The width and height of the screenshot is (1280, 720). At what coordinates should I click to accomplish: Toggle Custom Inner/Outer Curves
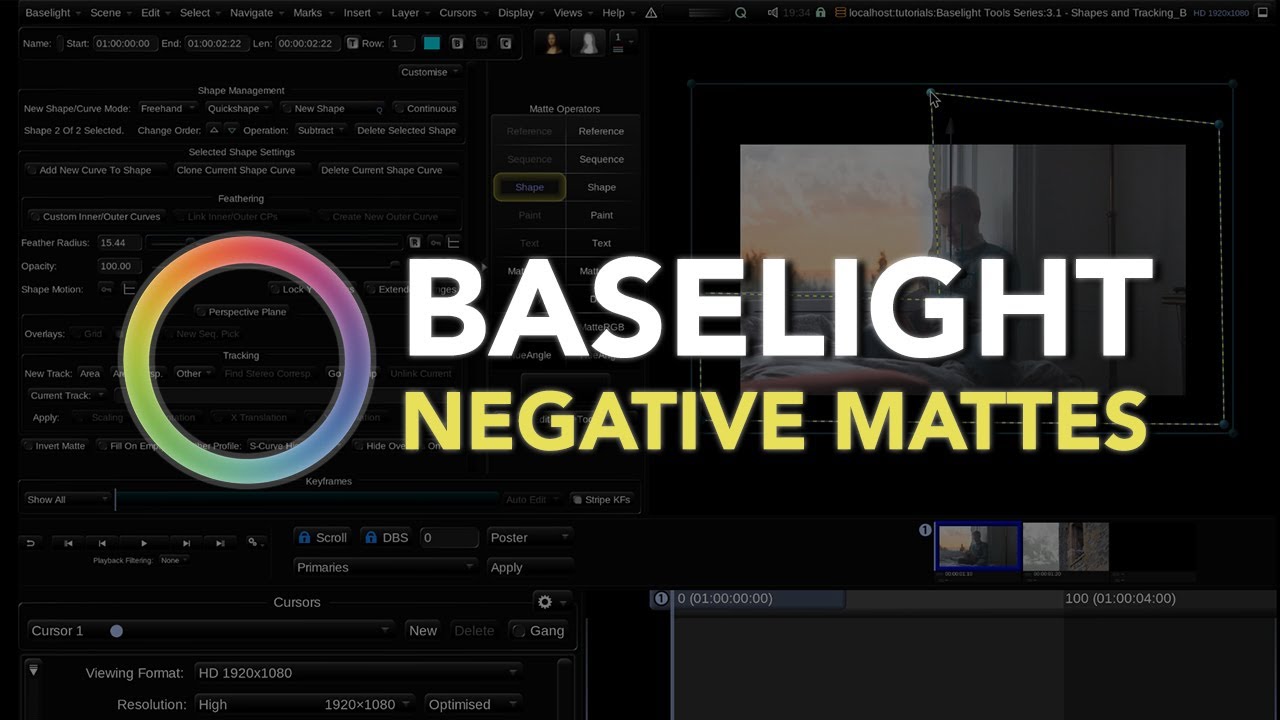point(95,216)
